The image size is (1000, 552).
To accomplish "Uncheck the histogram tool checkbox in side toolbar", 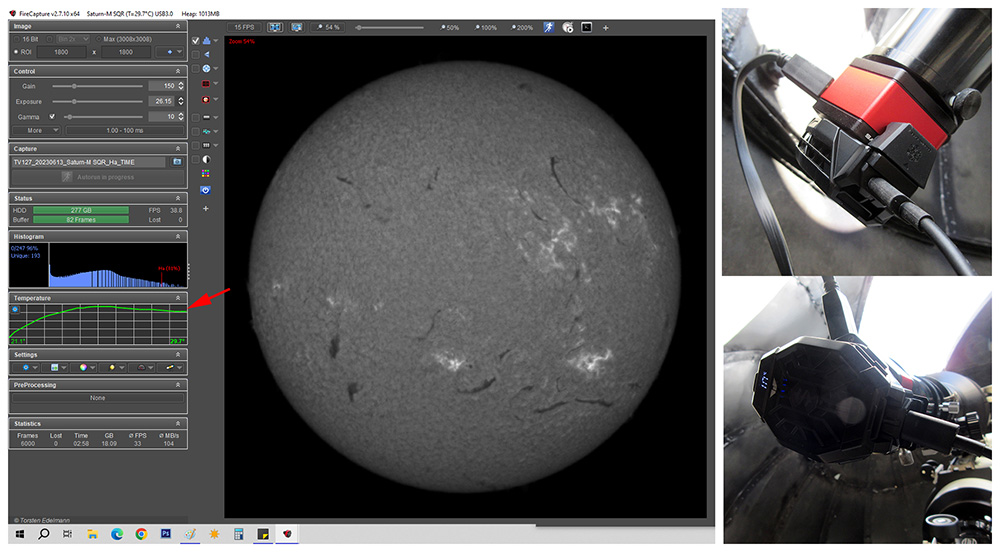I will click(196, 40).
